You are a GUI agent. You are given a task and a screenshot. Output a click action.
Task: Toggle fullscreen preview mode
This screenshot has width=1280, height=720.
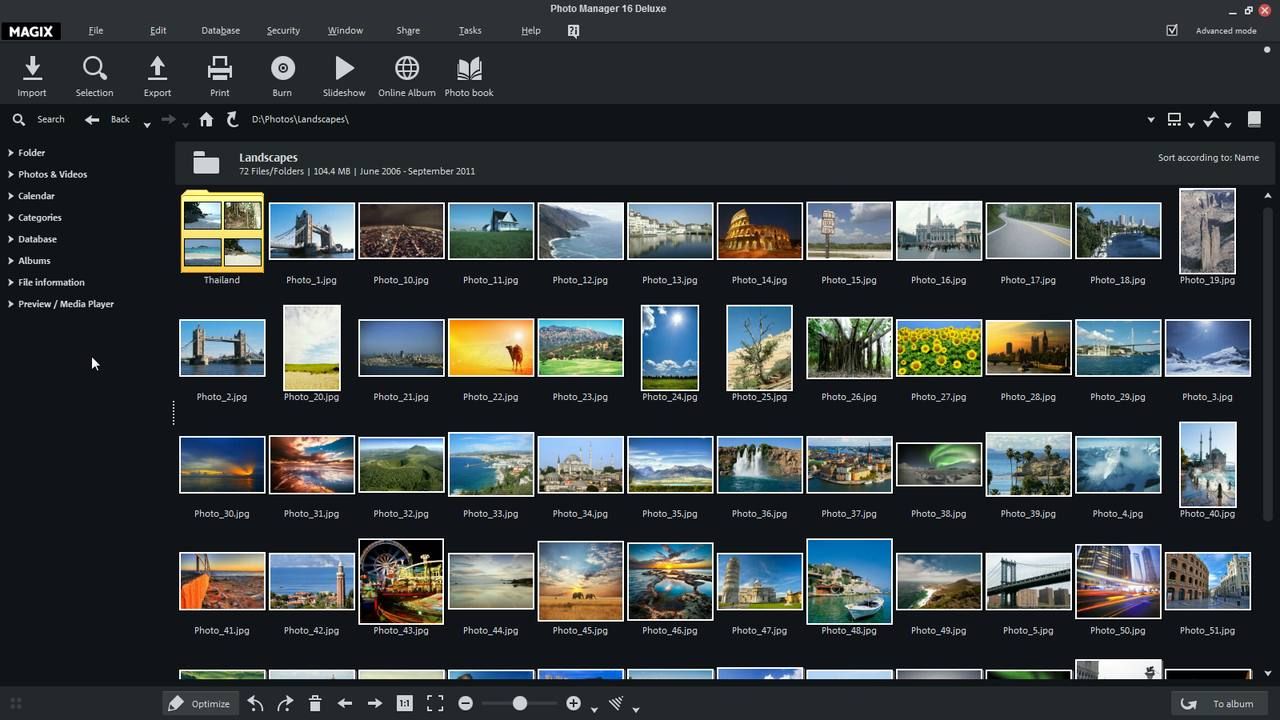[x=434, y=703]
